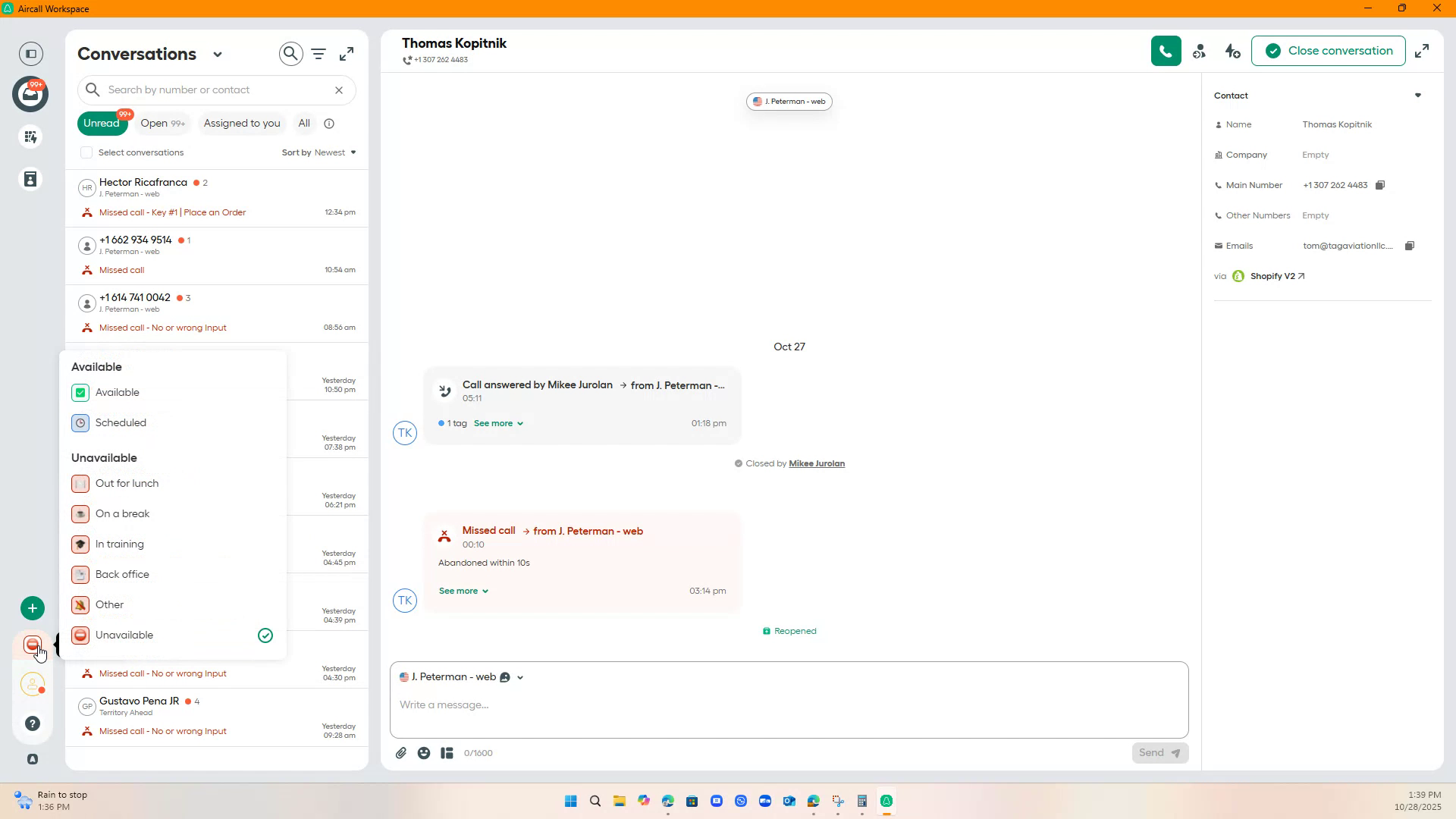Attach a file to the message
1456x819 pixels.
click(x=400, y=752)
